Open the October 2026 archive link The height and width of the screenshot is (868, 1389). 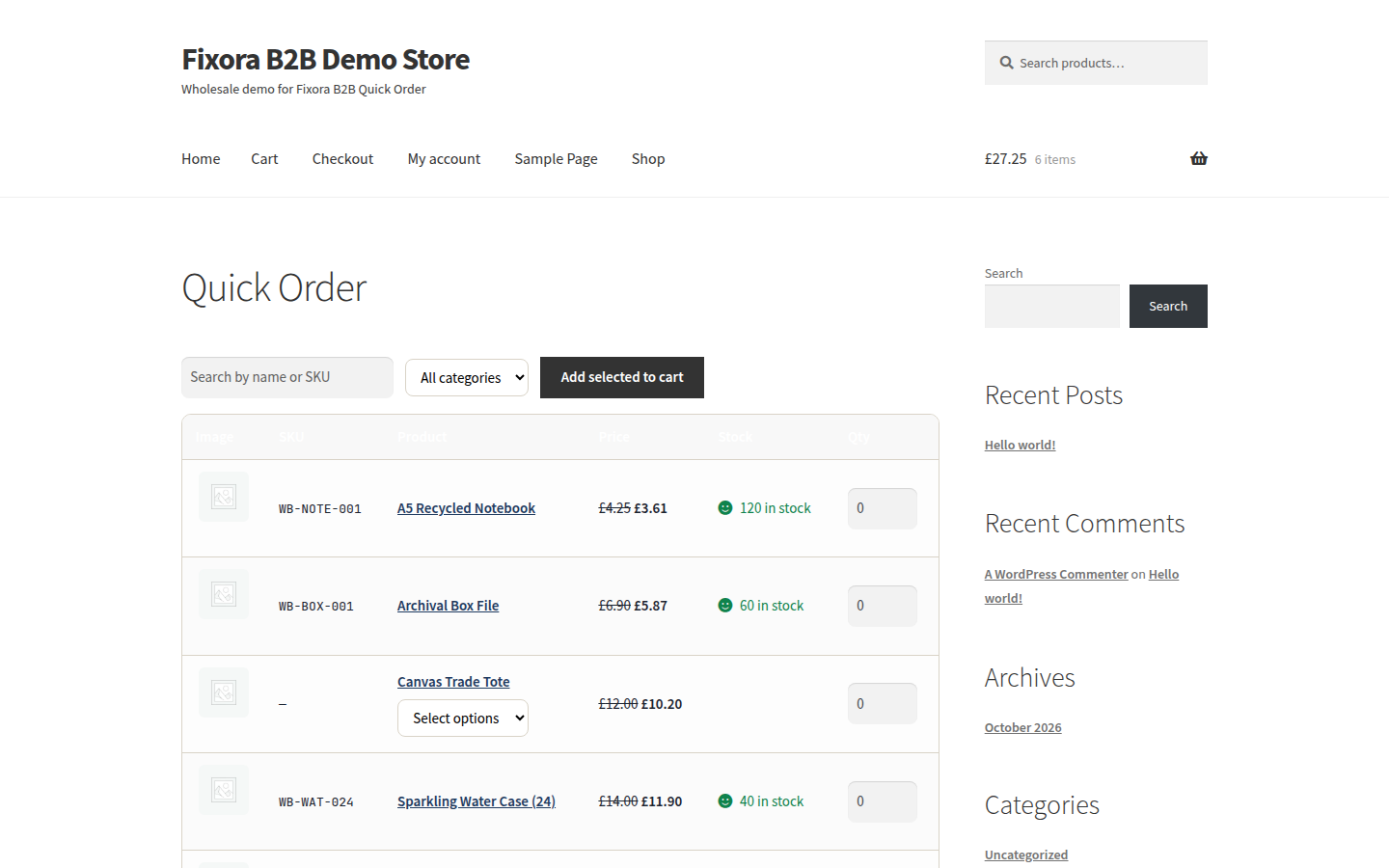point(1022,727)
